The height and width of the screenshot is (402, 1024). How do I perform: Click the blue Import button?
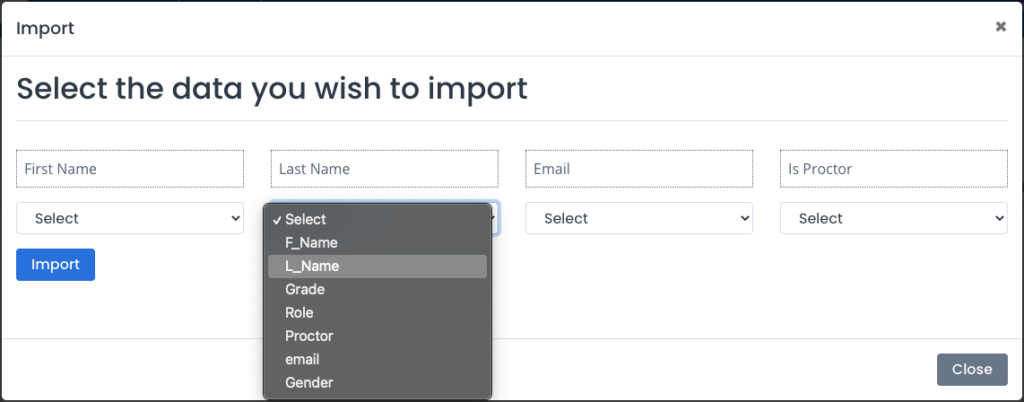[56, 264]
